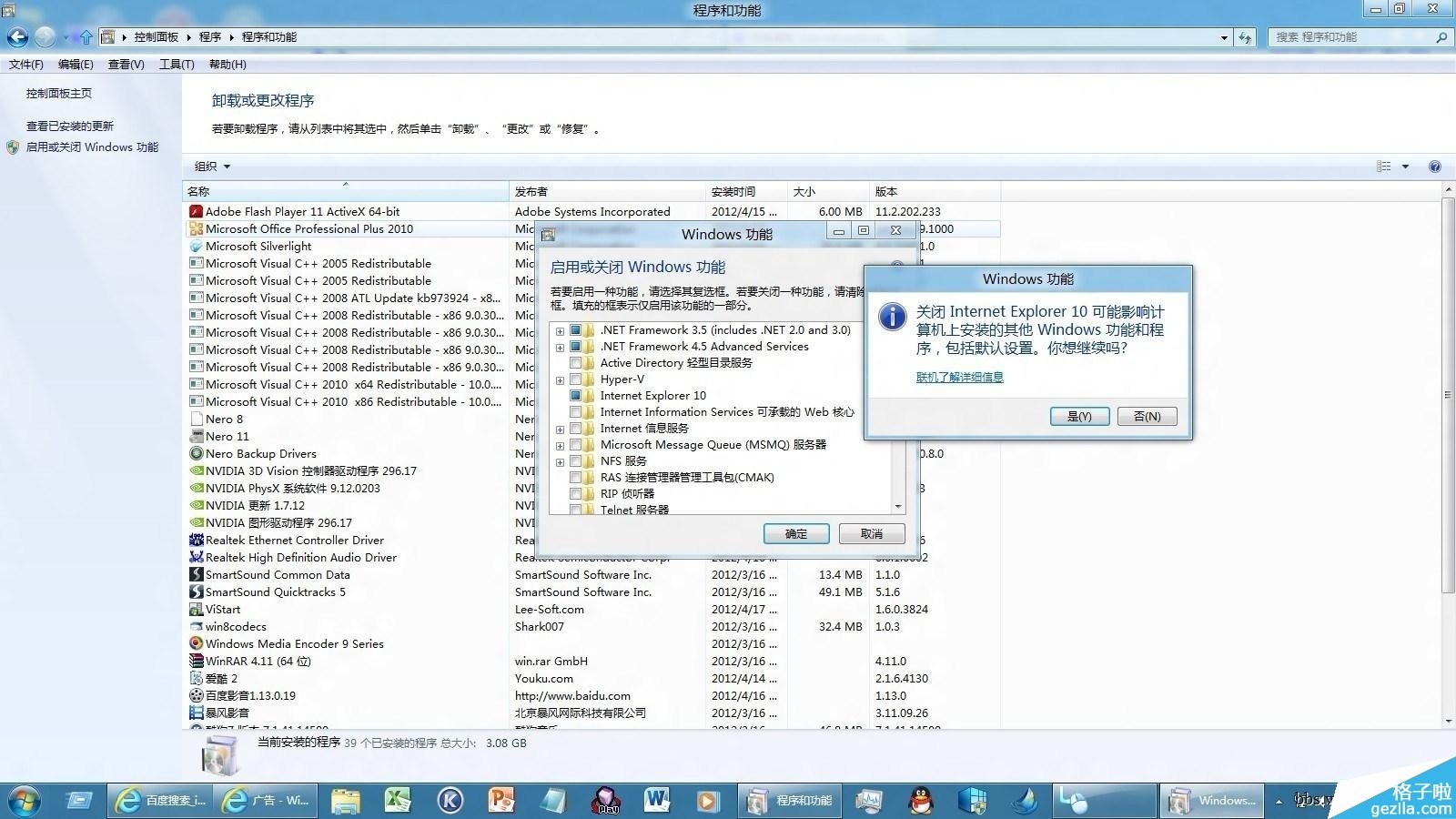Screen dimensions: 1456x819
Task: Expand .NET Framework 4.5 Advanced Services node
Action: (x=560, y=348)
